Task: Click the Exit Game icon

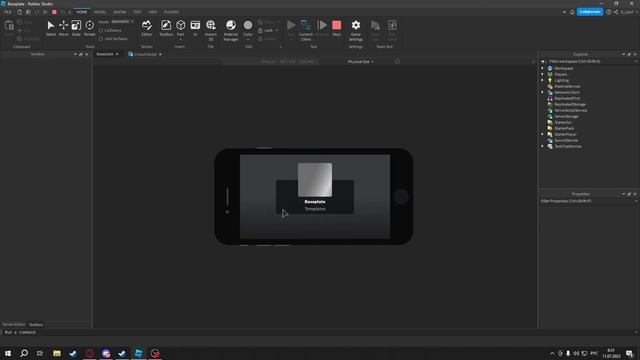Action: (392, 29)
